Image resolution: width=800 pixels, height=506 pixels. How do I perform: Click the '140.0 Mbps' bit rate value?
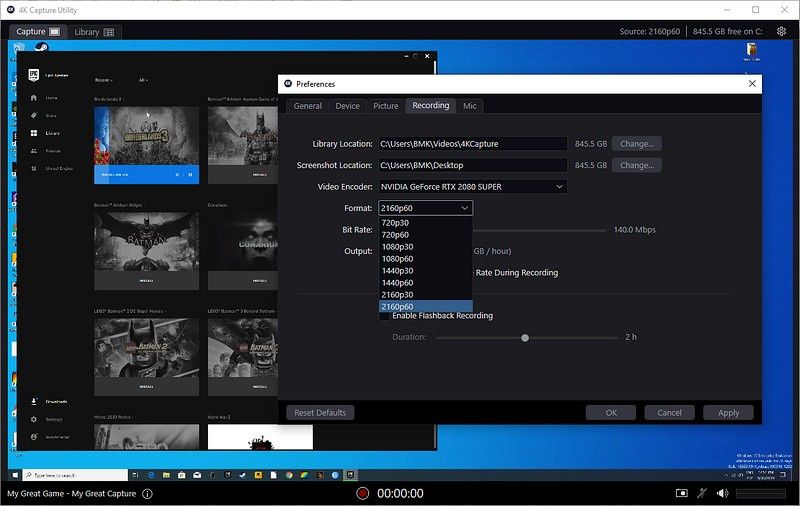(634, 230)
